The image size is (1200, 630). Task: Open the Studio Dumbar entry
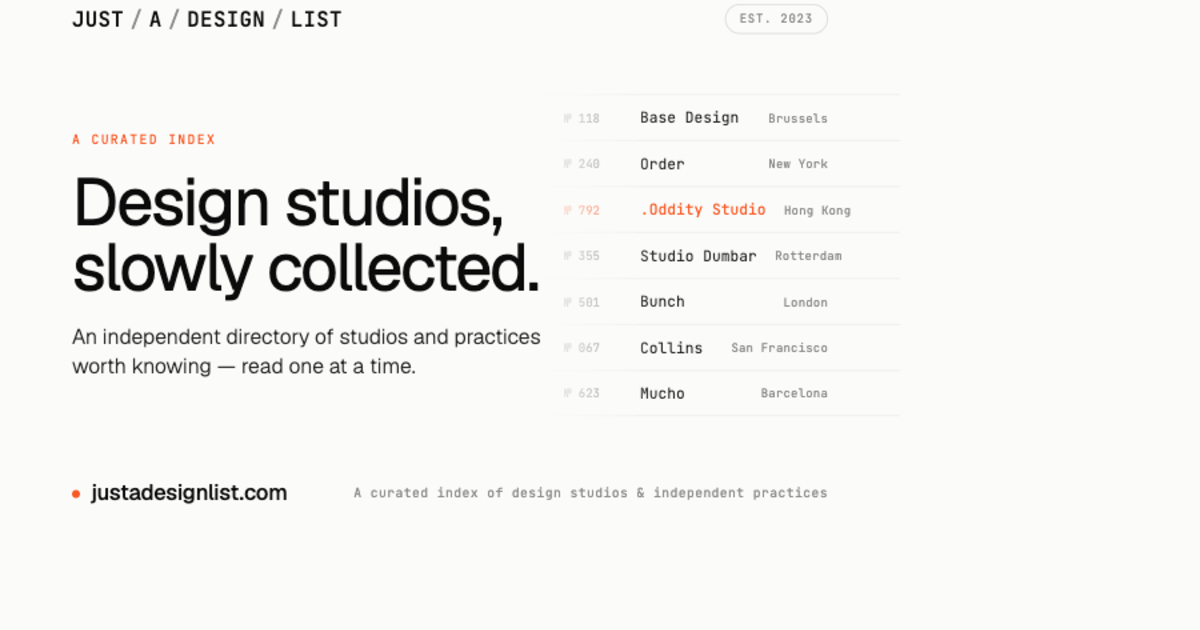698,256
